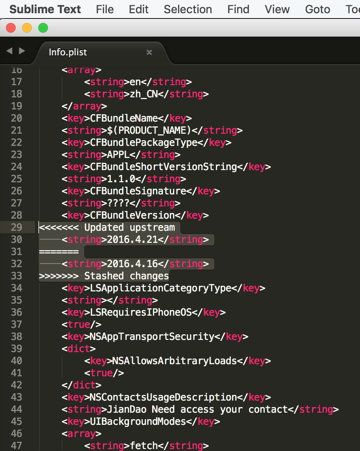Click the opening dict tag on line 39
Viewport: 360px width, 451px height.
pyautogui.click(x=79, y=349)
